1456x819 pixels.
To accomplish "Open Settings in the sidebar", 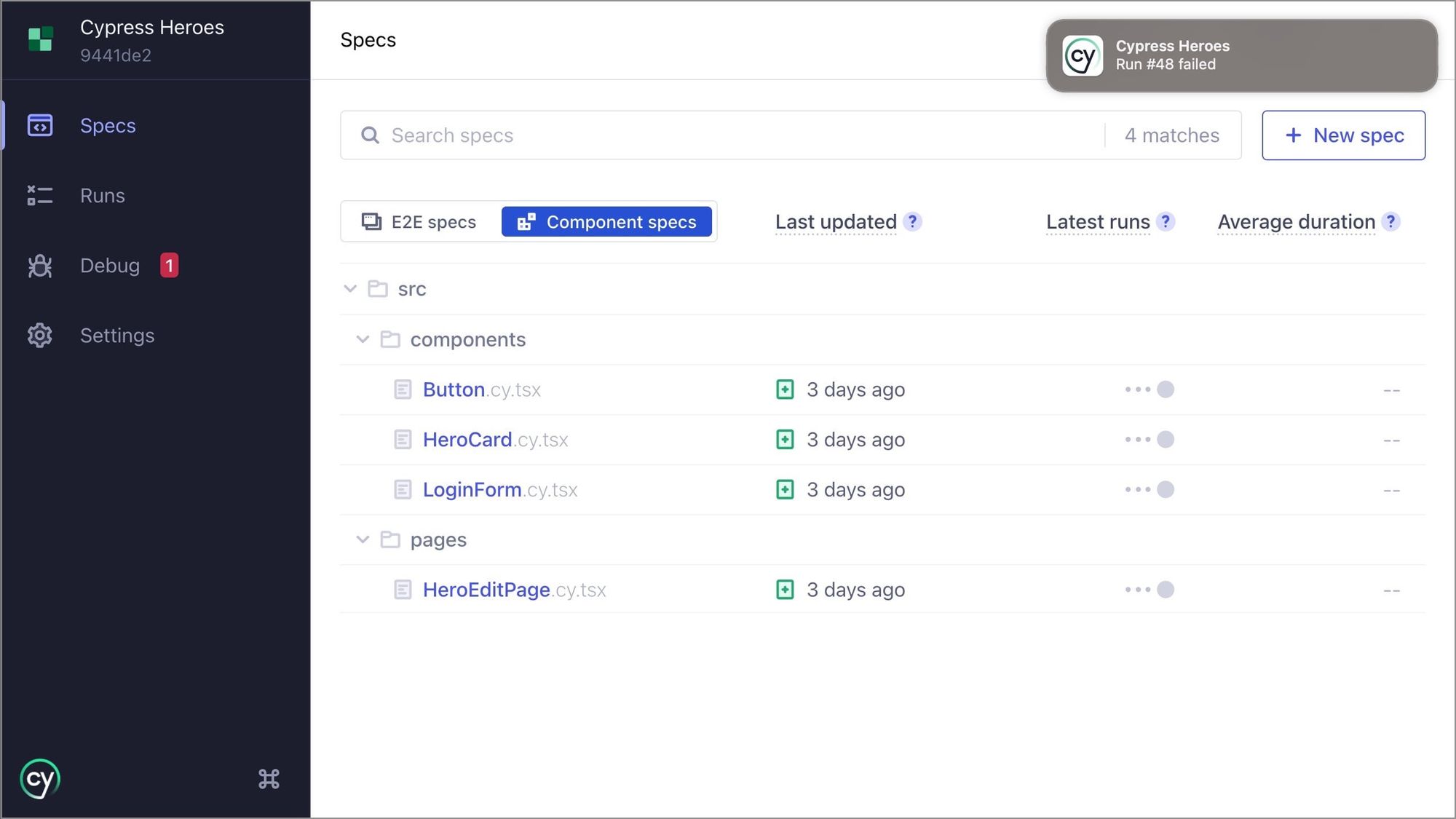I will coord(116,336).
